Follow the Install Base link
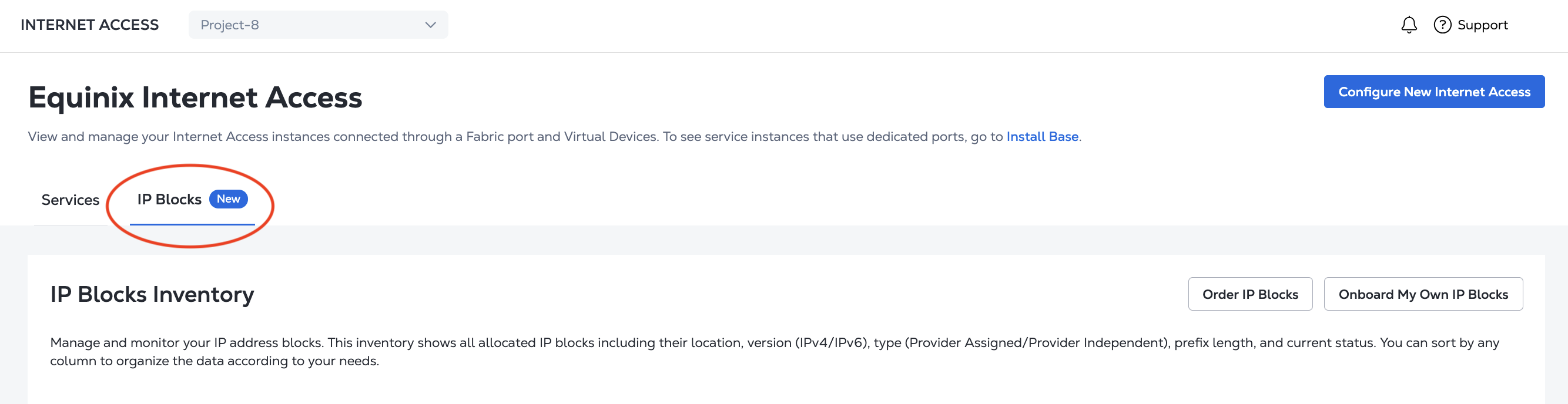1568x404 pixels. coord(1041,136)
